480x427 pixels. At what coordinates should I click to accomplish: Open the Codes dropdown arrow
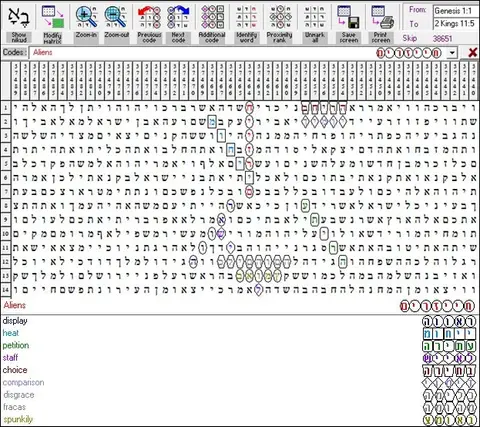pos(452,53)
